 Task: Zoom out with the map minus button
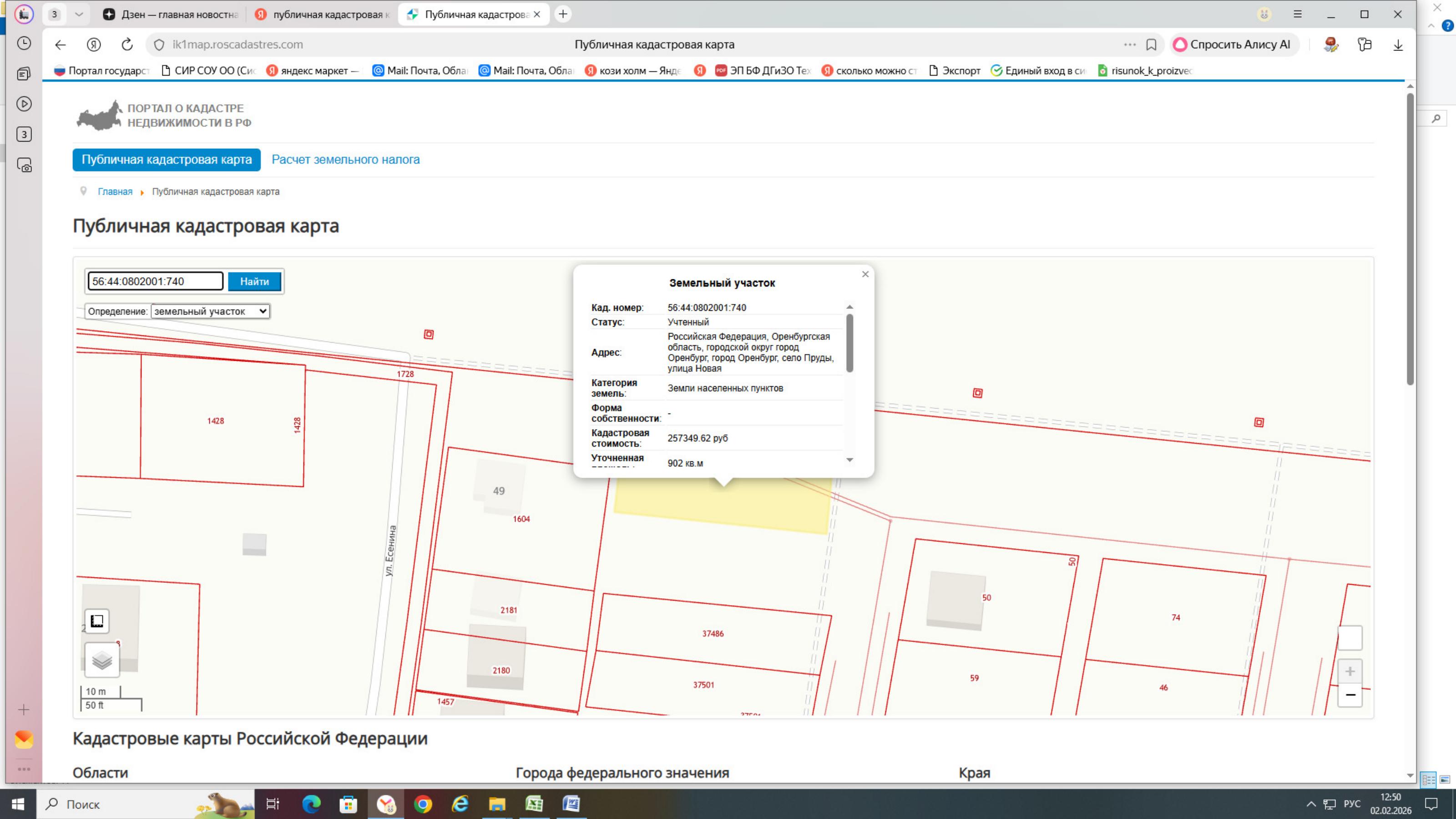(1350, 695)
